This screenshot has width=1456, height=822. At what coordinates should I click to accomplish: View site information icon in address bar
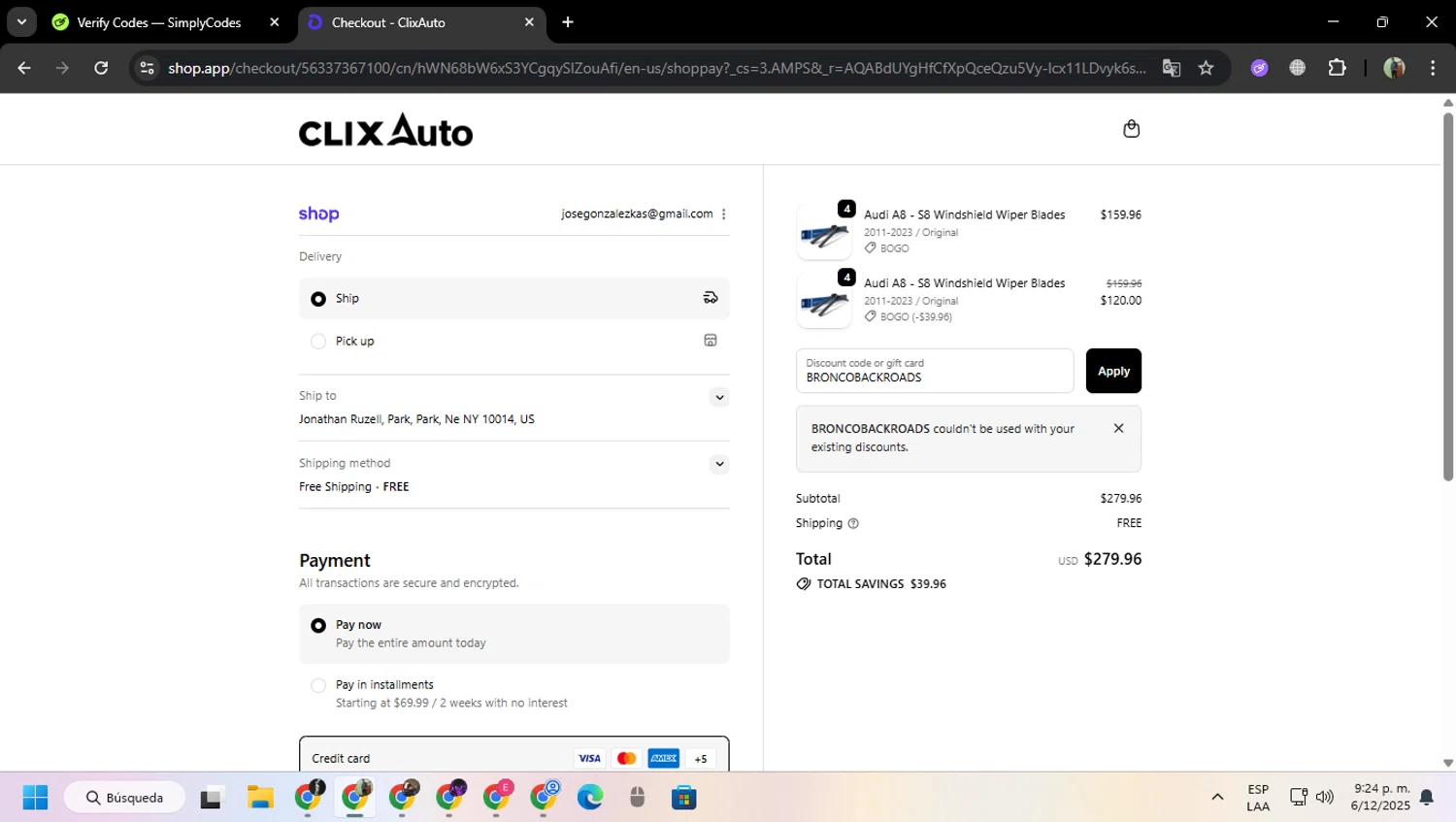pos(148,68)
